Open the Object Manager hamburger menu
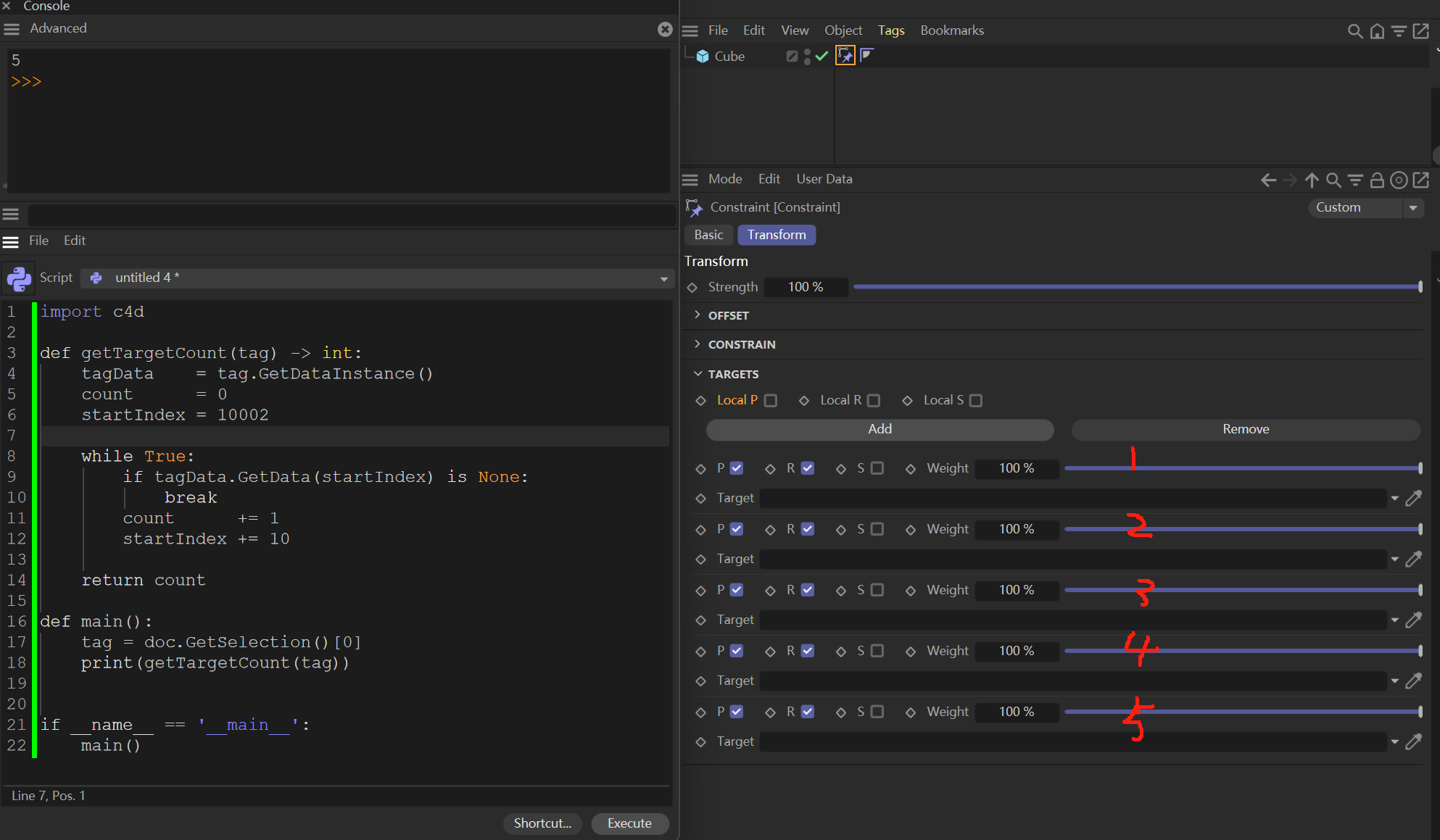The height and width of the screenshot is (840, 1440). point(690,31)
